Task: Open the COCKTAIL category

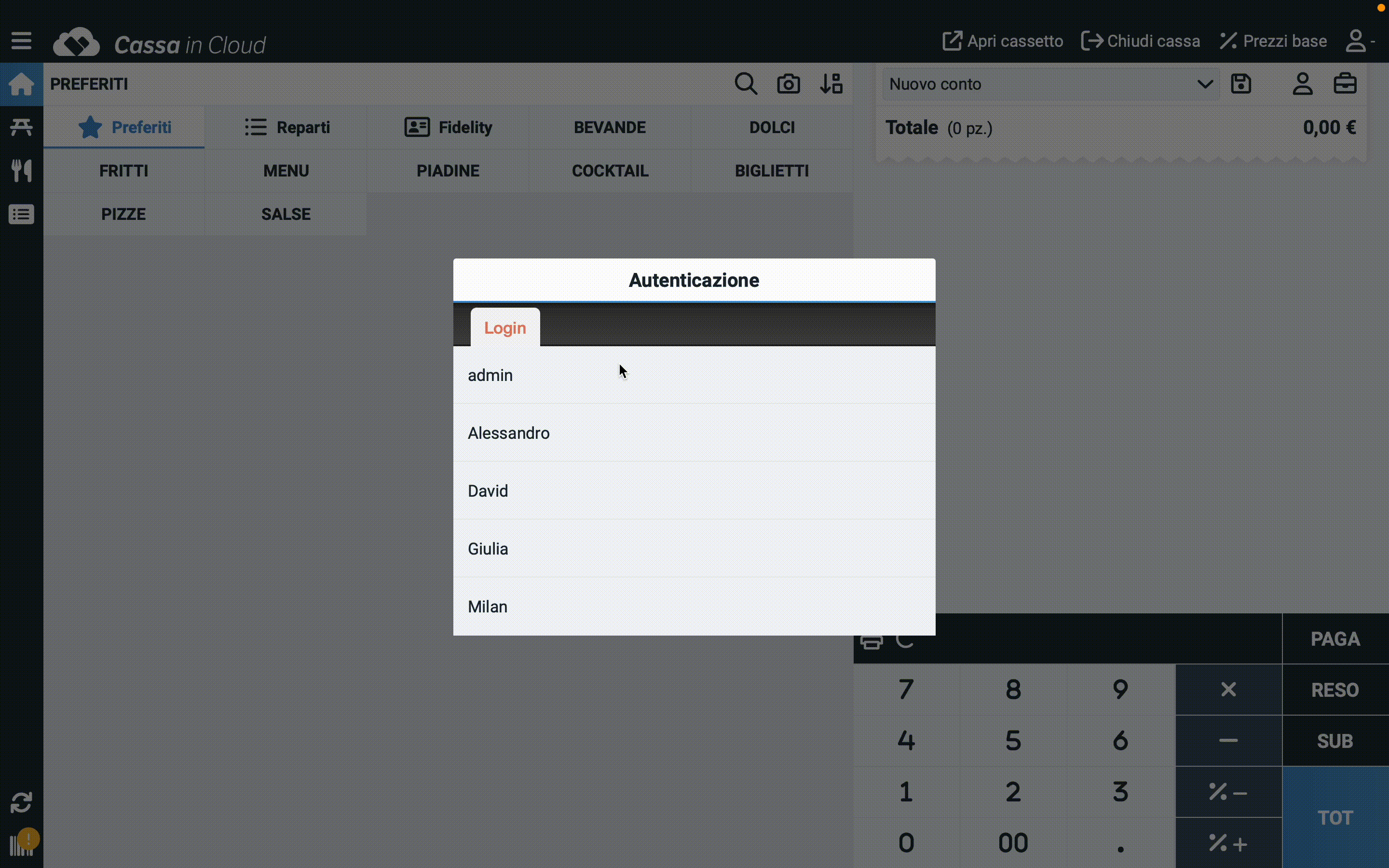Action: (x=610, y=171)
